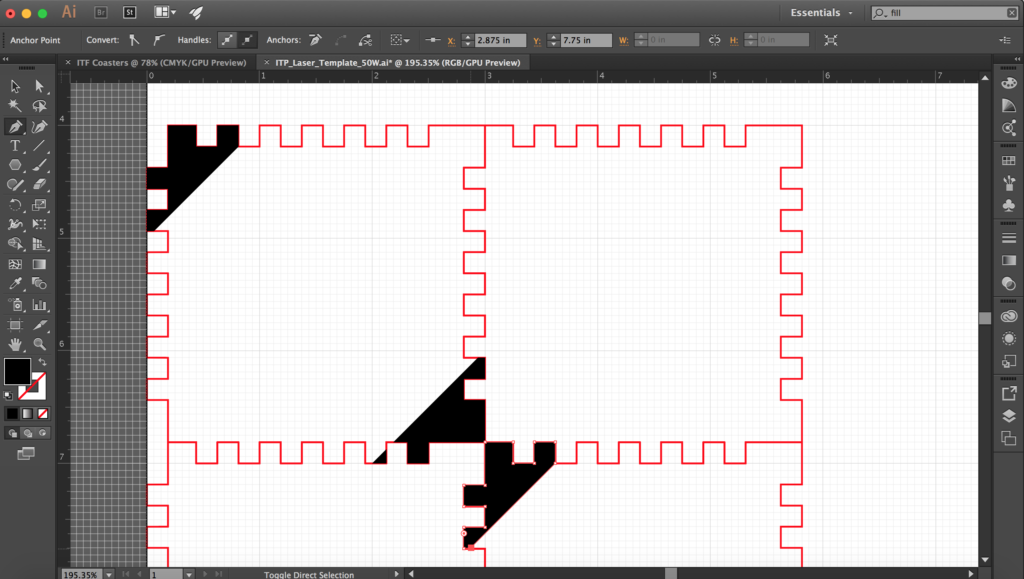This screenshot has height=579, width=1024.
Task: Toggle Draw Inside mode
Action: [42, 433]
